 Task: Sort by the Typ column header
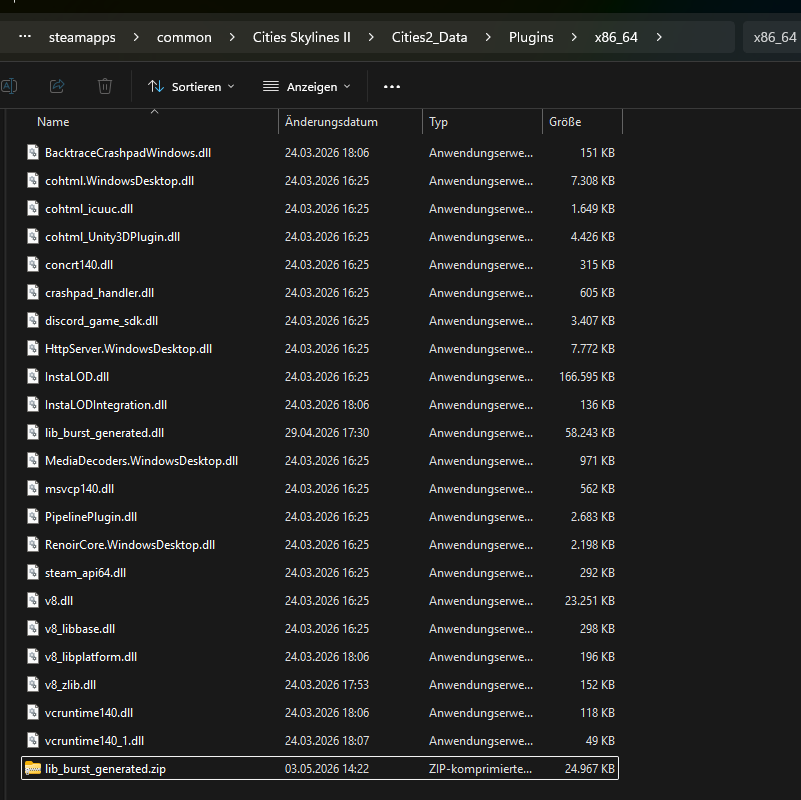coord(438,122)
